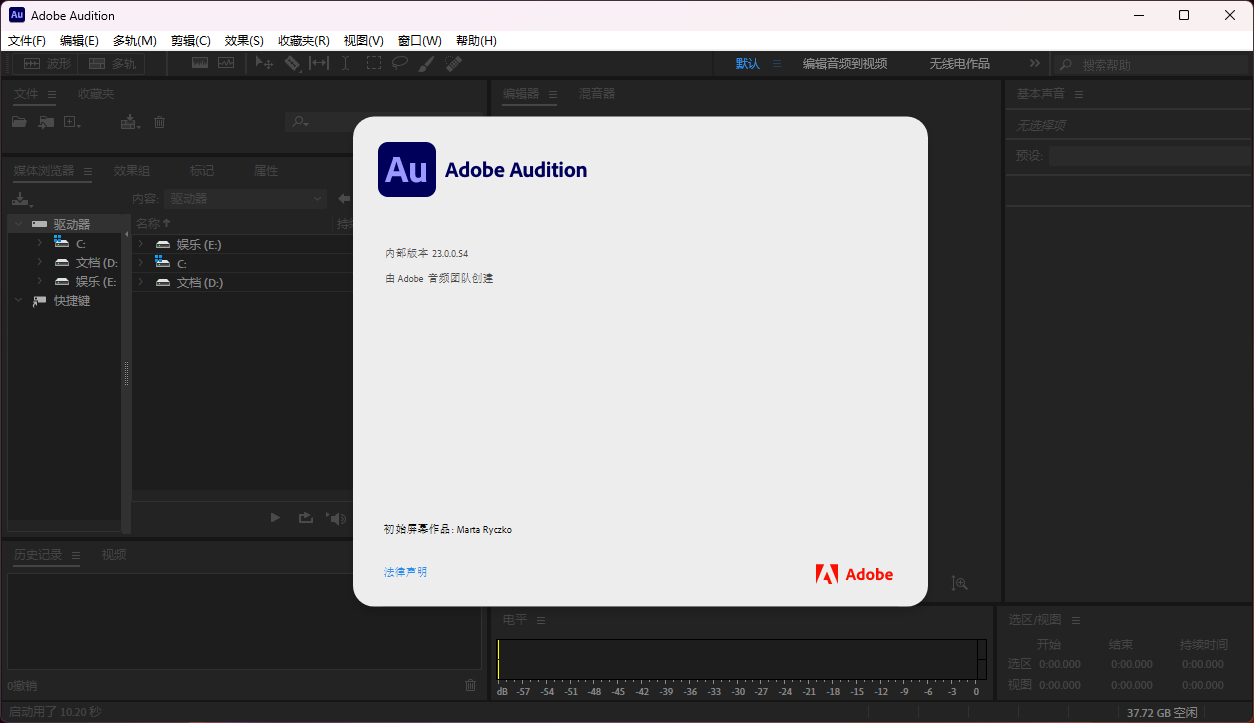This screenshot has height=723, width=1254.
Task: Open the 编辑(E) menu
Action: click(x=79, y=41)
